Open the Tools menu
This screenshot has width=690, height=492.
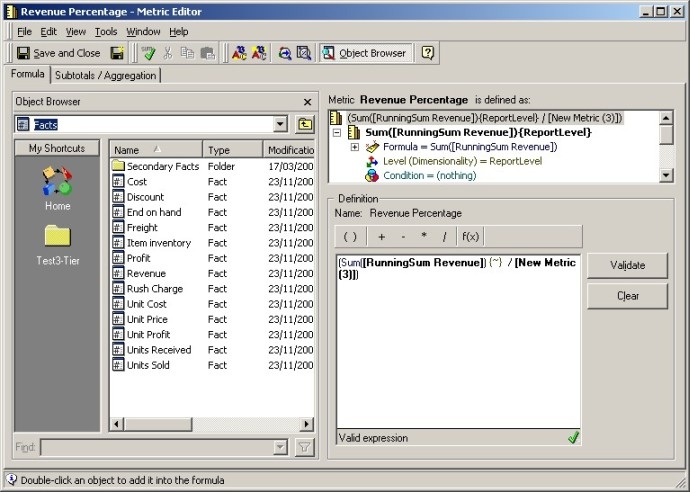tap(105, 32)
